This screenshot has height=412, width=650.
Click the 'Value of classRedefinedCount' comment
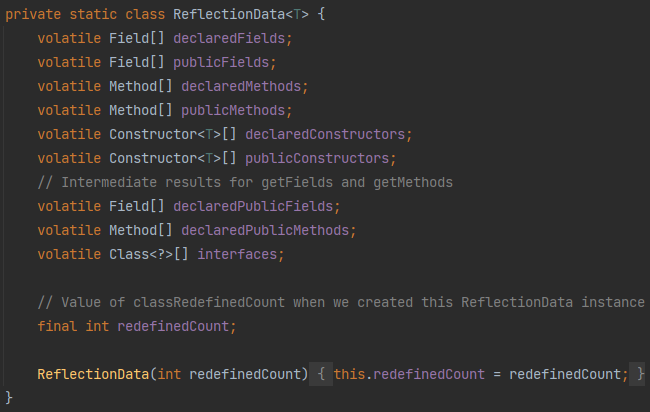[340, 302]
